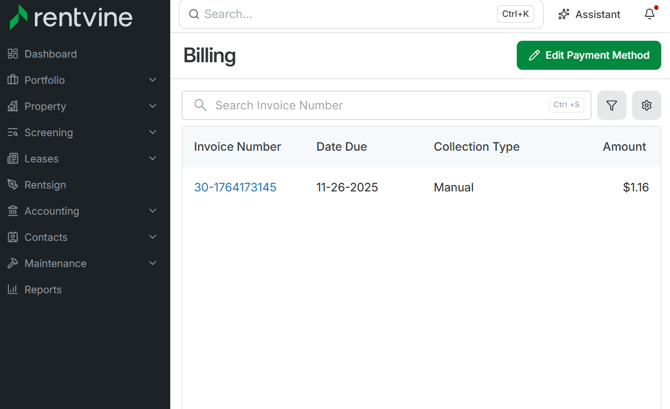Click the Screening search-list icon
Viewport: 670px width, 409px height.
tap(13, 132)
